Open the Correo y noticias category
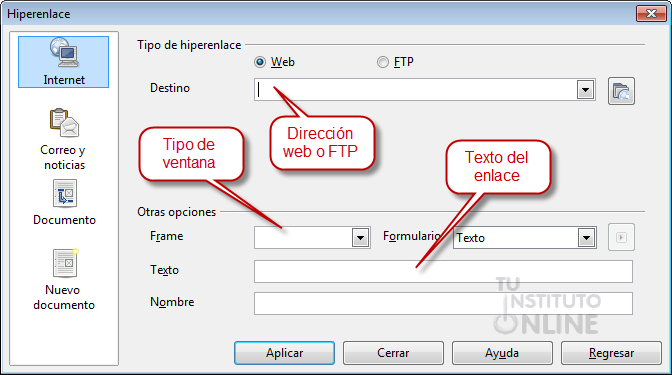The height and width of the screenshot is (375, 672). pos(64,139)
